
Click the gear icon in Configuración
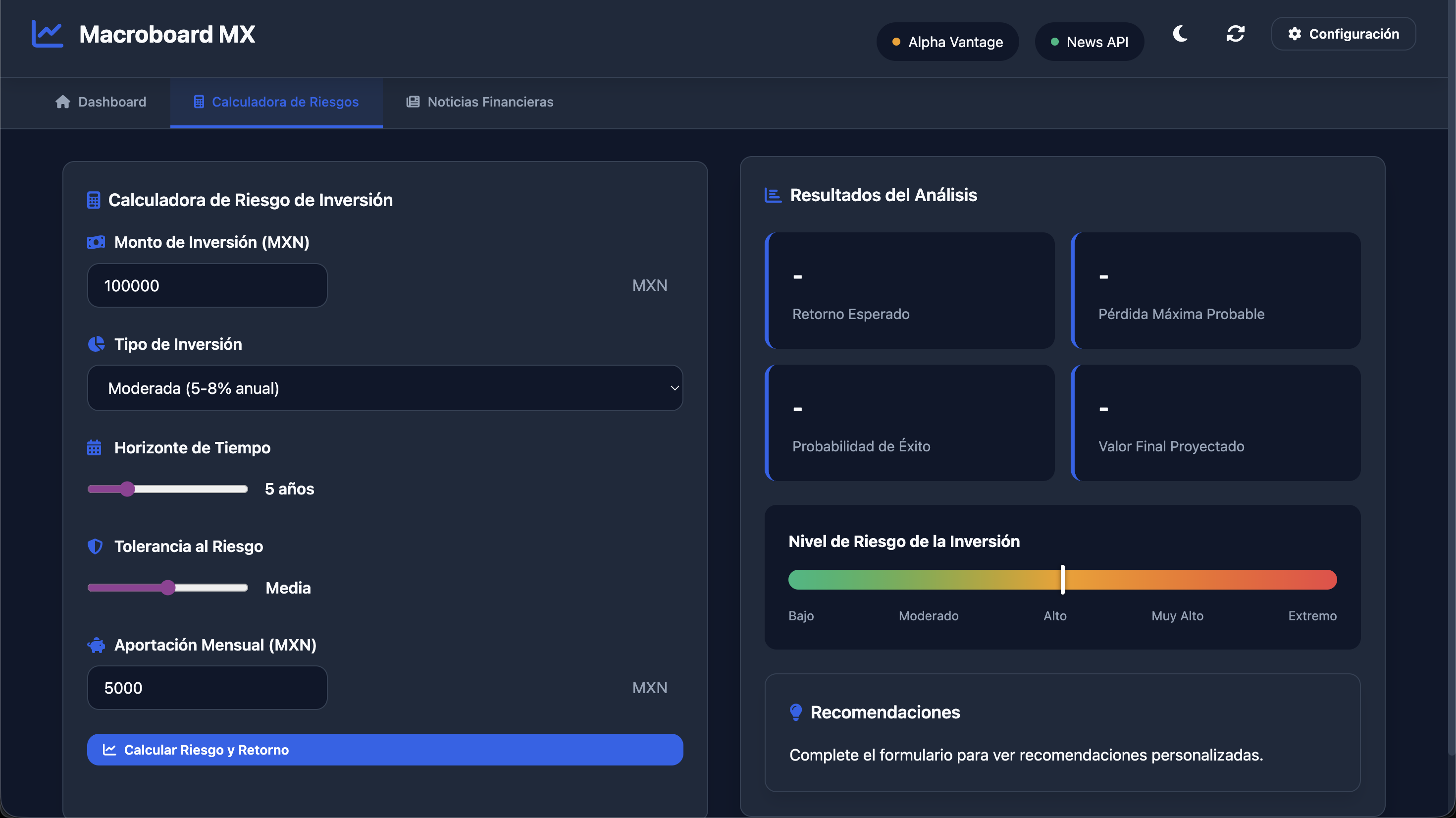coord(1295,34)
